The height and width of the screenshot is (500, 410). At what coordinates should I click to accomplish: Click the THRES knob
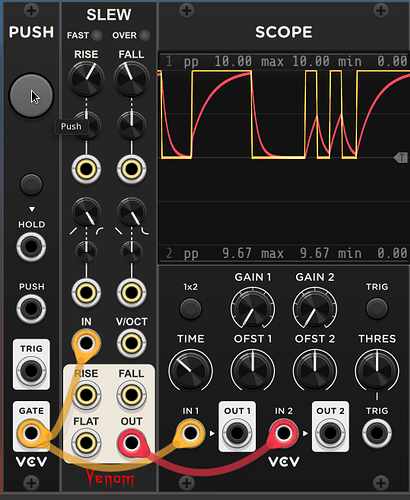point(377,370)
